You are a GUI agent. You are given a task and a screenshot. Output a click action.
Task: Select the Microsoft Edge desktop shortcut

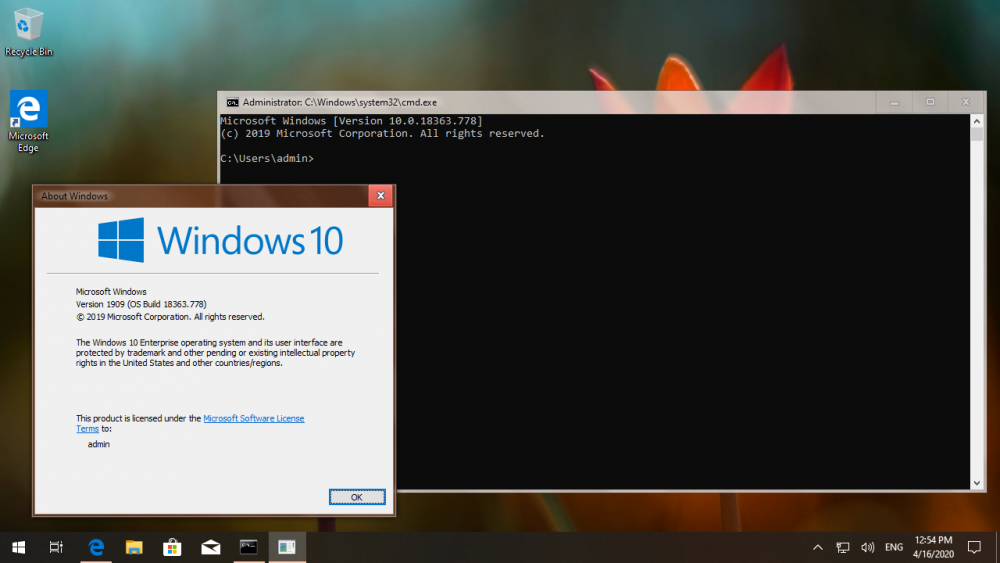pyautogui.click(x=28, y=118)
